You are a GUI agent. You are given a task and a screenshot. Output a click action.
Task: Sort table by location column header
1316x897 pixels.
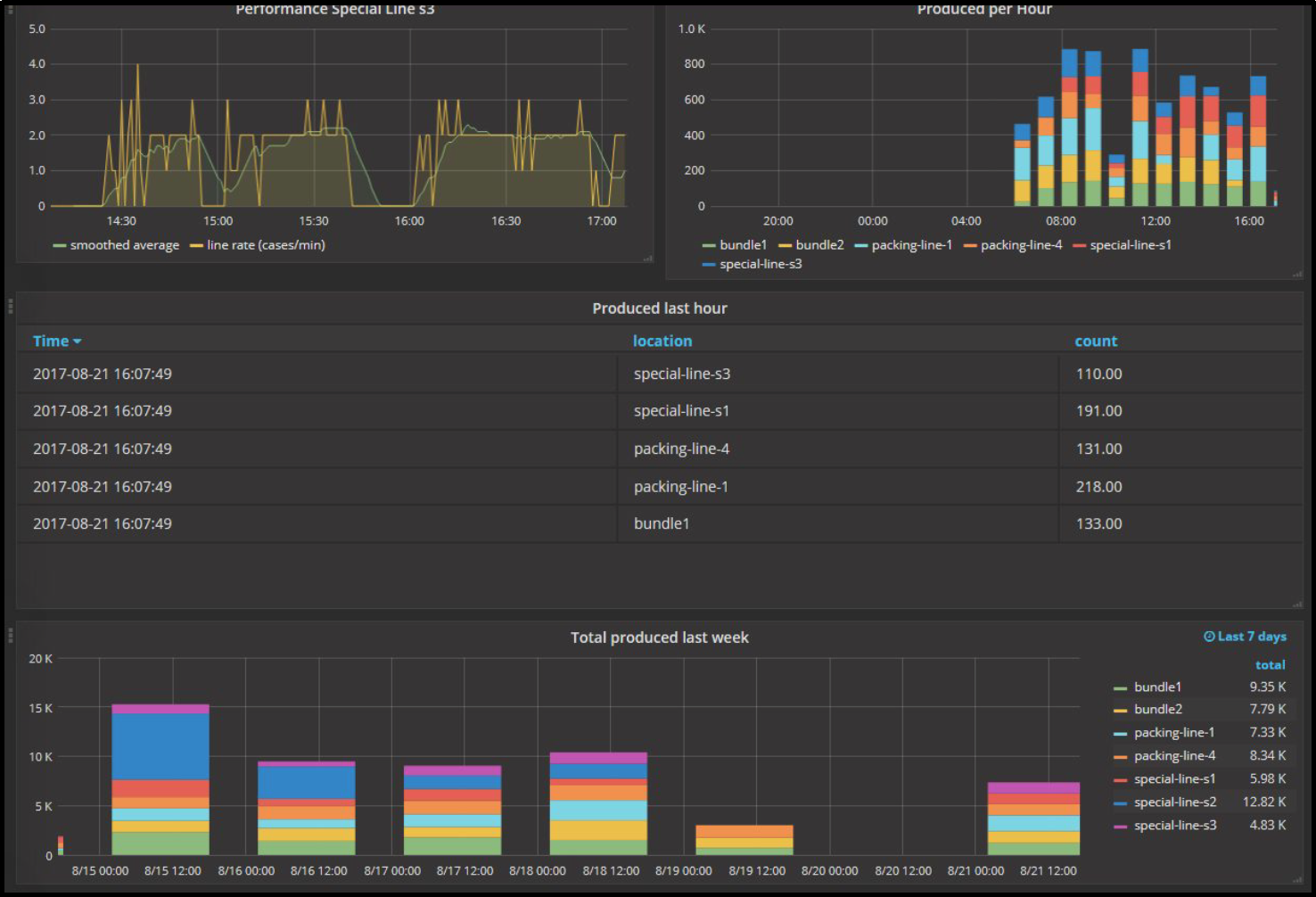click(662, 342)
